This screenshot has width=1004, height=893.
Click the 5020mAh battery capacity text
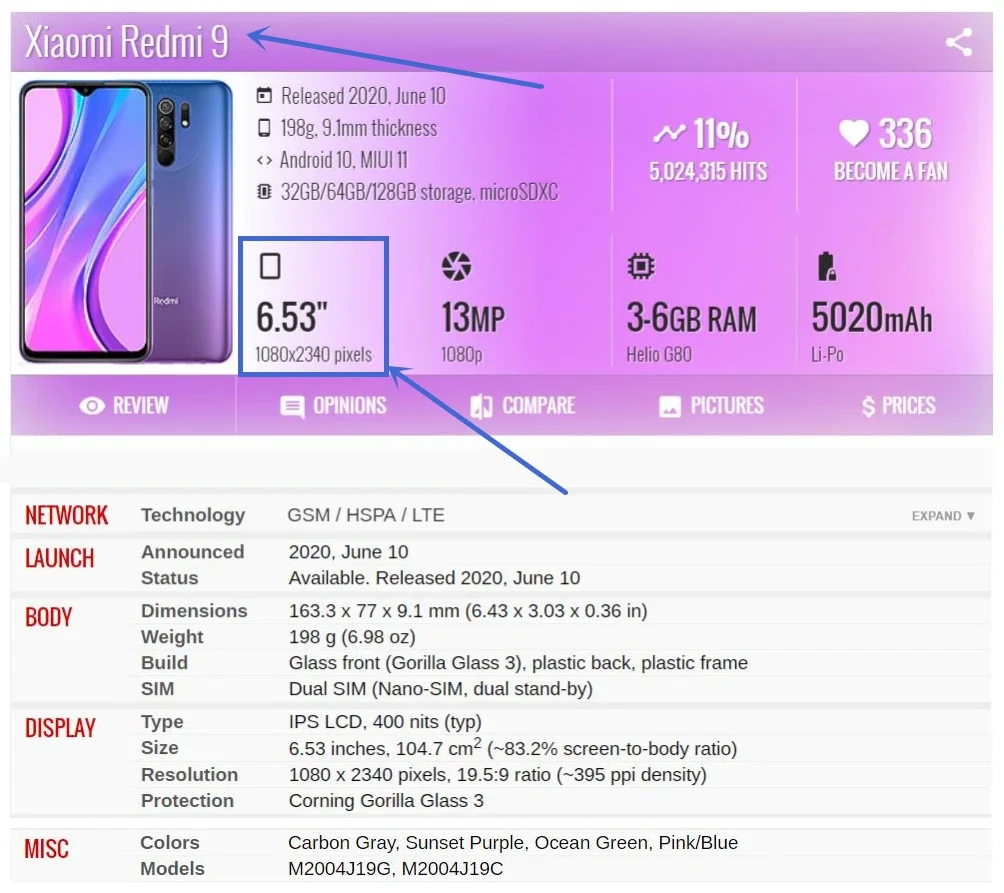[872, 318]
